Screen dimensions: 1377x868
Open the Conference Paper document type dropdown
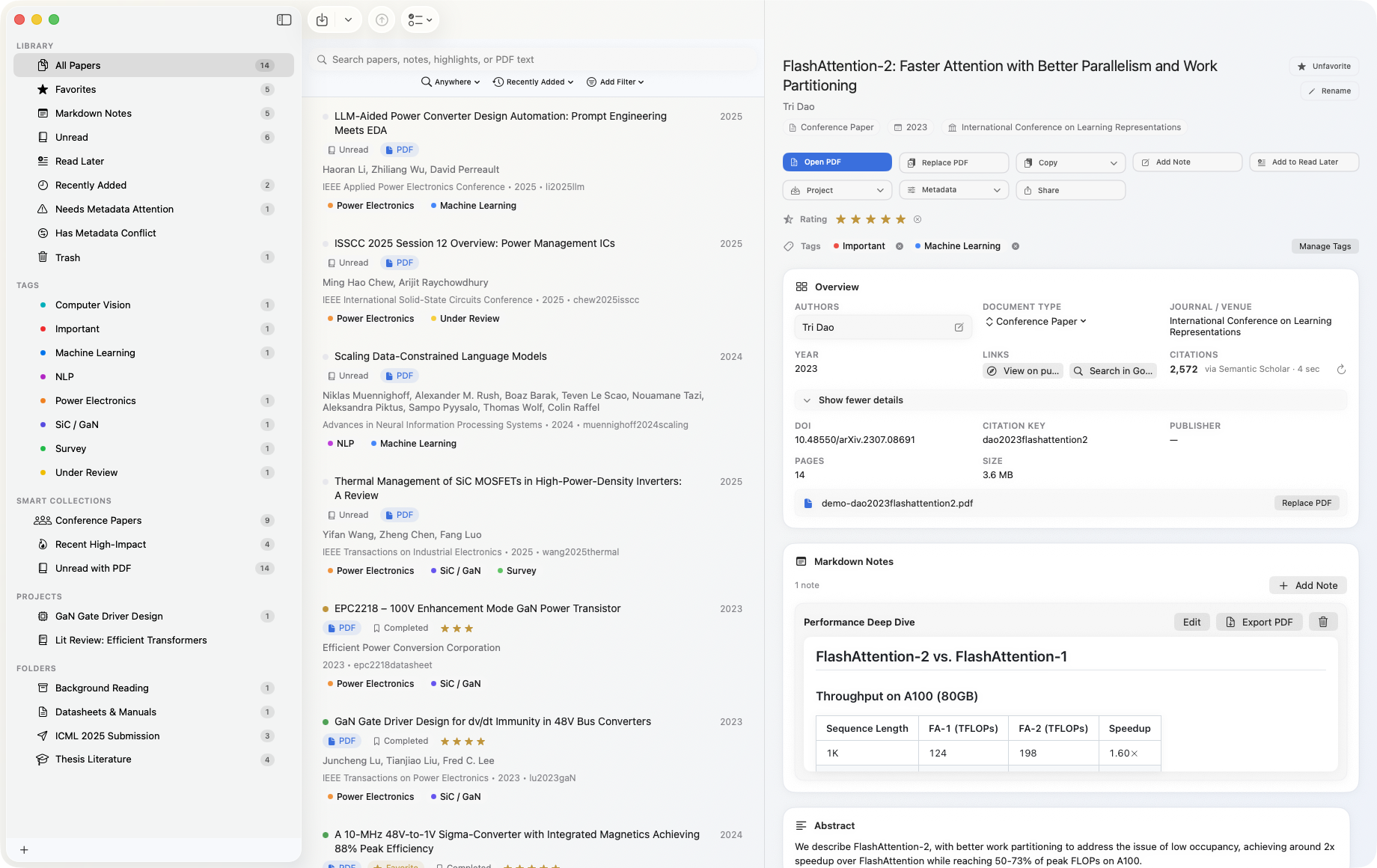(x=1036, y=321)
